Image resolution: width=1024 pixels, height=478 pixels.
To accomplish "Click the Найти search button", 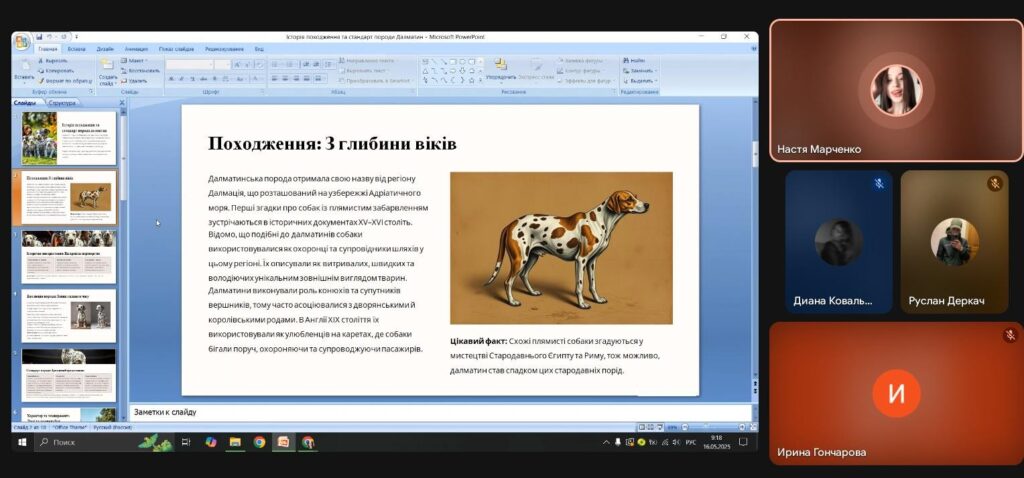I will (x=635, y=61).
